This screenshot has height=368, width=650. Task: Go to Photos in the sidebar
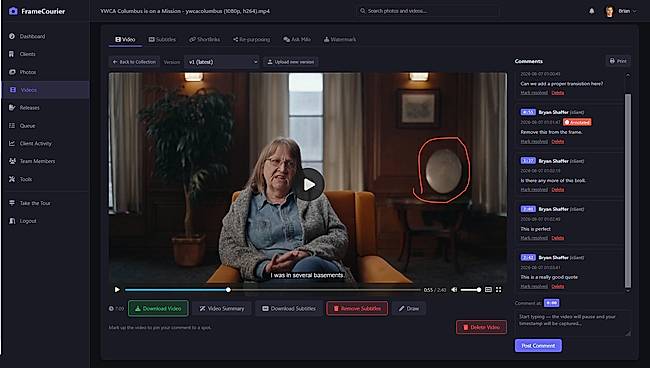[45, 72]
